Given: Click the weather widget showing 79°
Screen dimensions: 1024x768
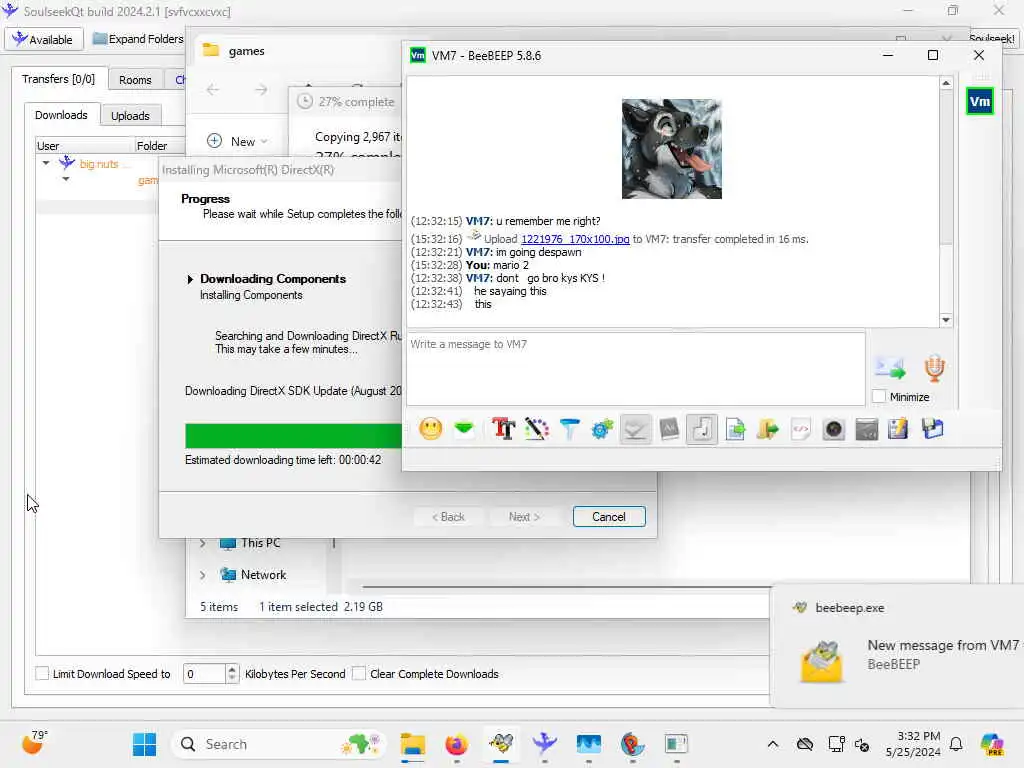Looking at the screenshot, I should (x=34, y=743).
